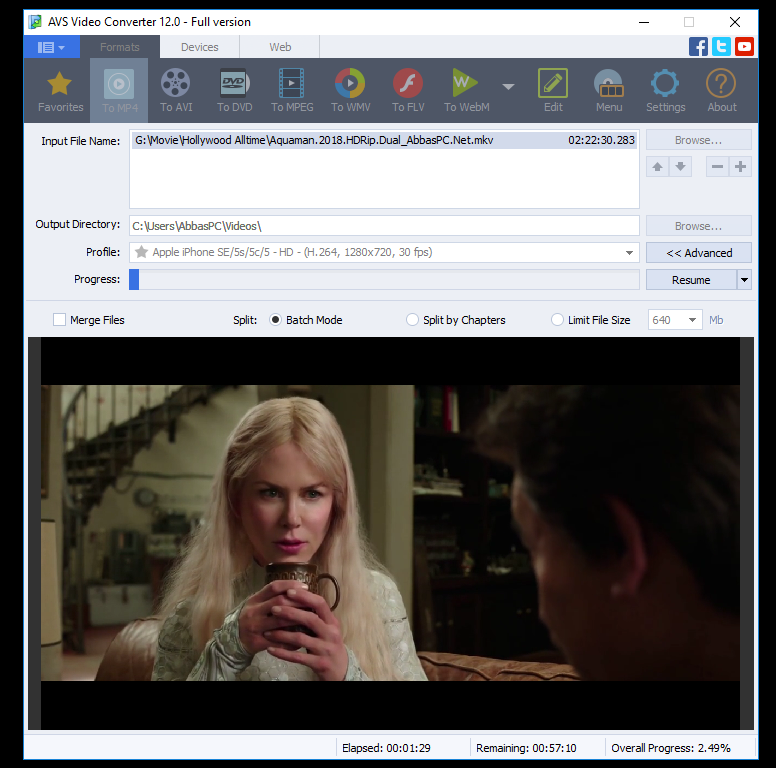Move input file up with arrow icon
Viewport: 776px width, 768px height.
657,167
